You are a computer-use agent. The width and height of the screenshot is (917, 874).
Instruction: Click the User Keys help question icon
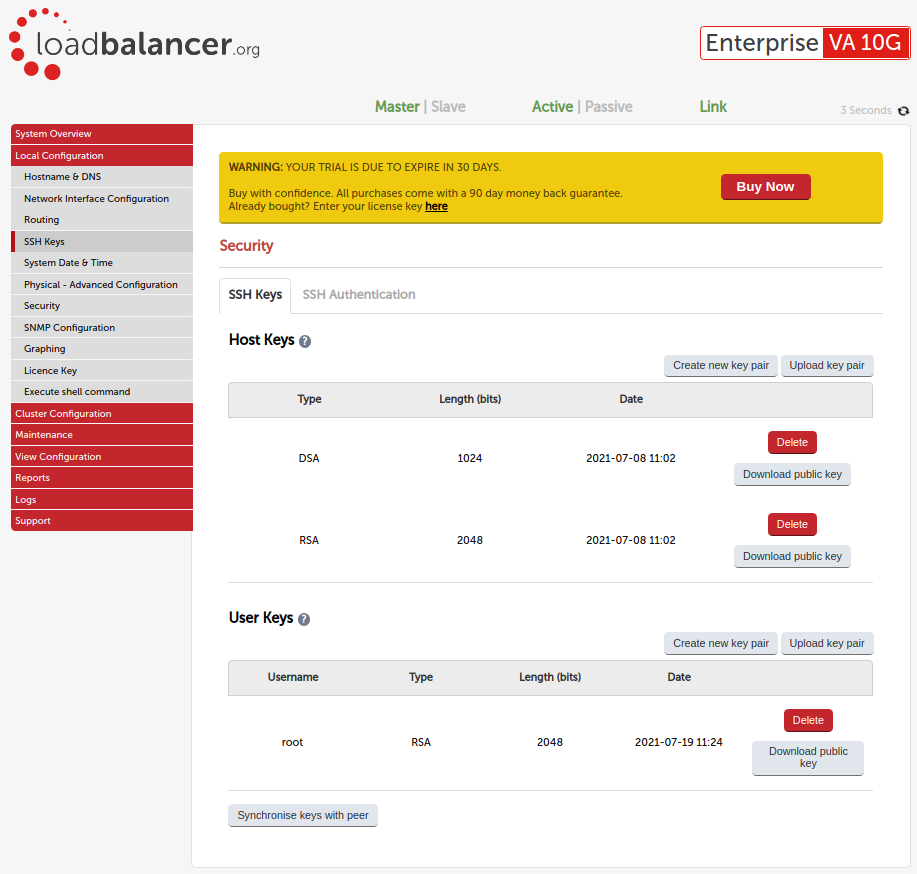[304, 619]
